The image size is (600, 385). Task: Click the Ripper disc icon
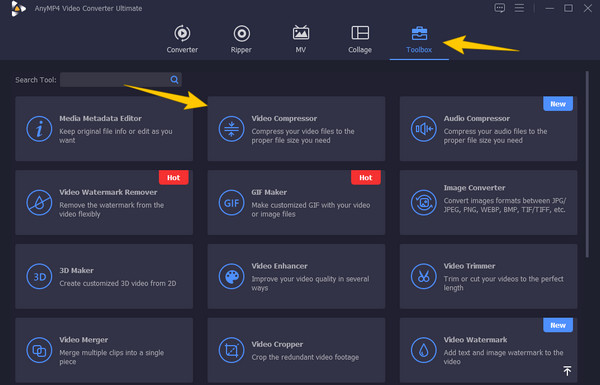coord(242,33)
